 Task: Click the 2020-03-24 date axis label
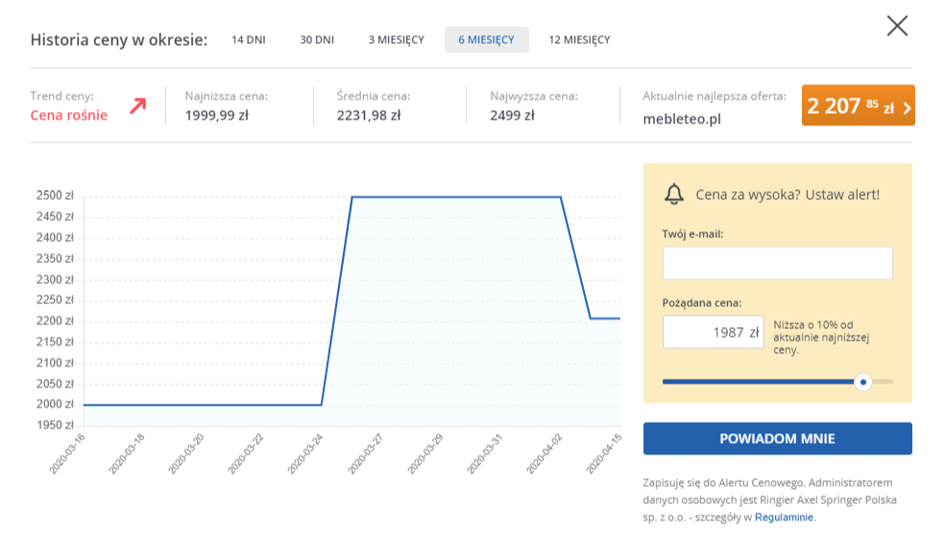pos(306,454)
